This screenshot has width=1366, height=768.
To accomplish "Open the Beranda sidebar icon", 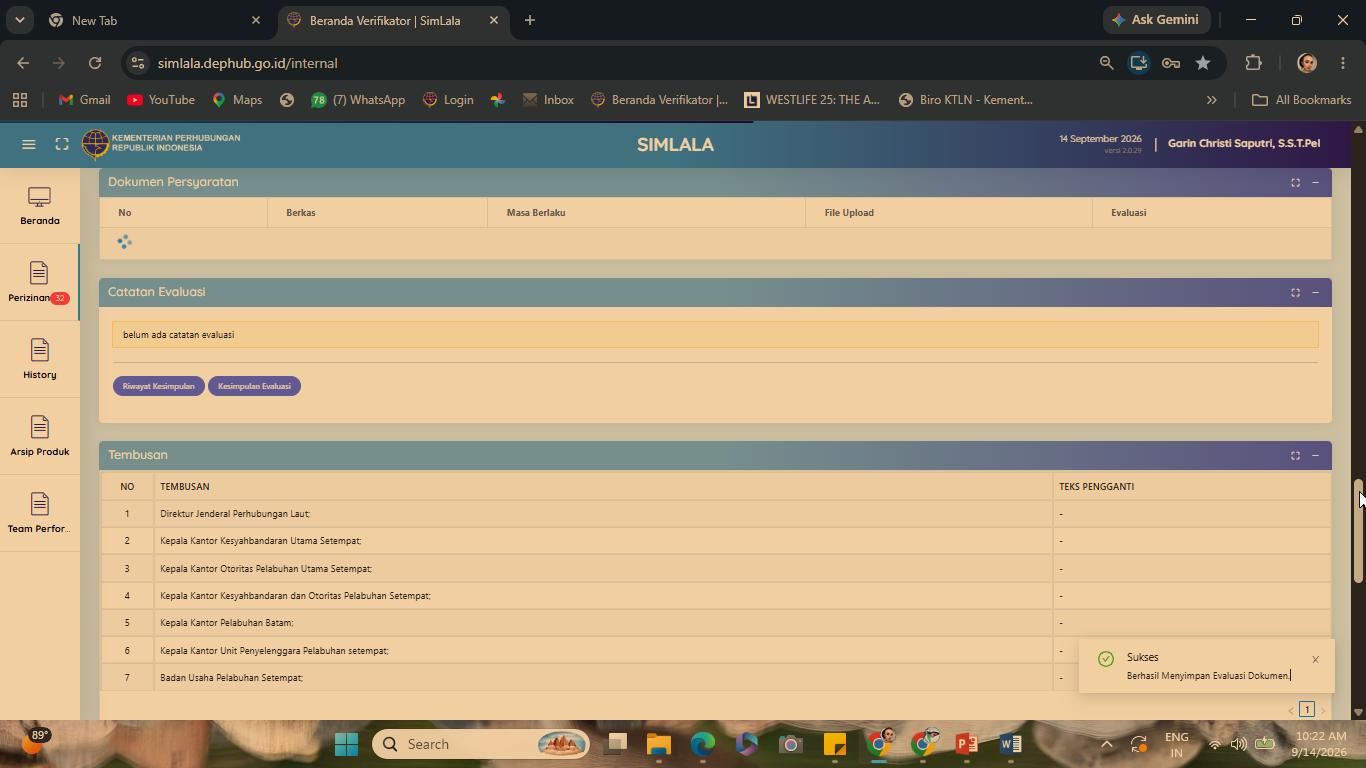I will click(x=40, y=206).
